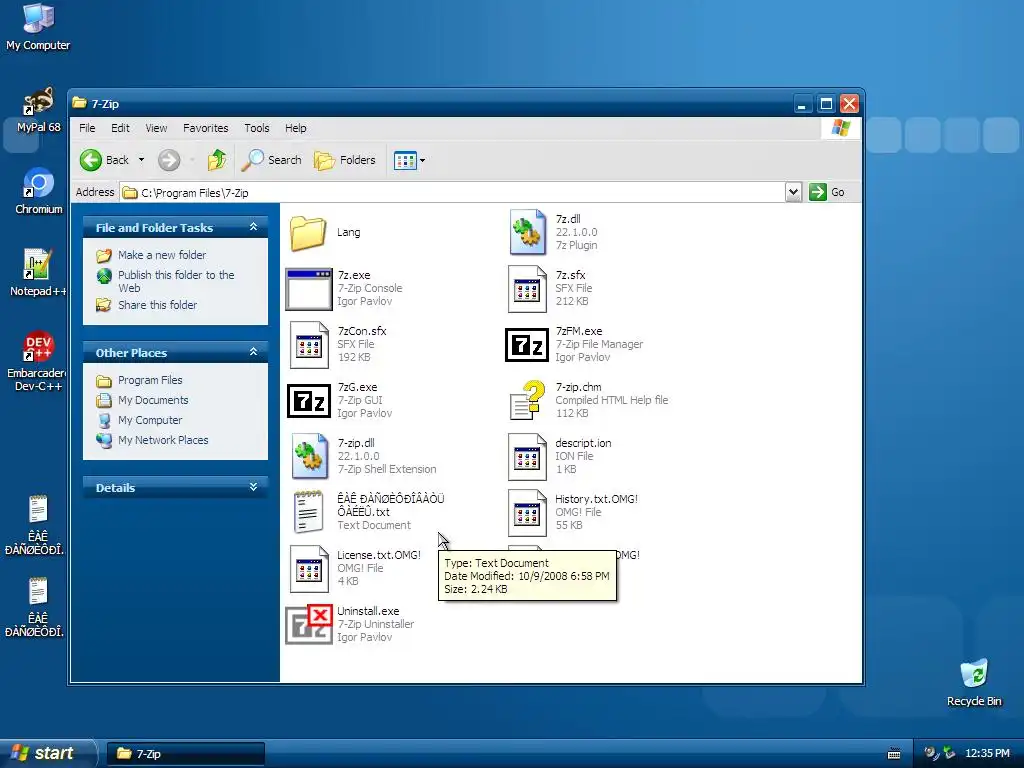Go to My Documents in Other Places
Viewport: 1024px width, 768px height.
[x=153, y=400]
